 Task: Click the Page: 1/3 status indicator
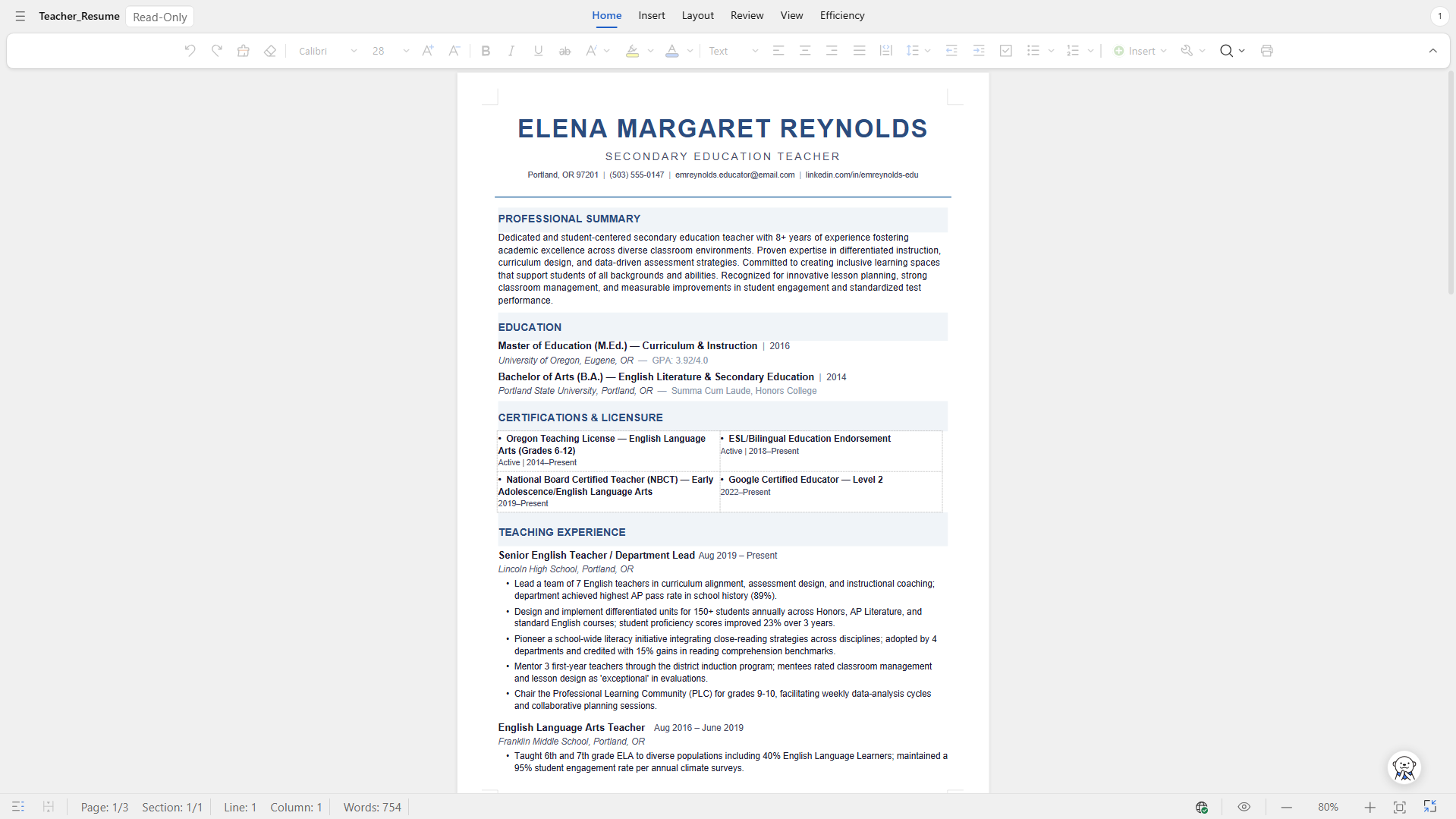pos(105,808)
